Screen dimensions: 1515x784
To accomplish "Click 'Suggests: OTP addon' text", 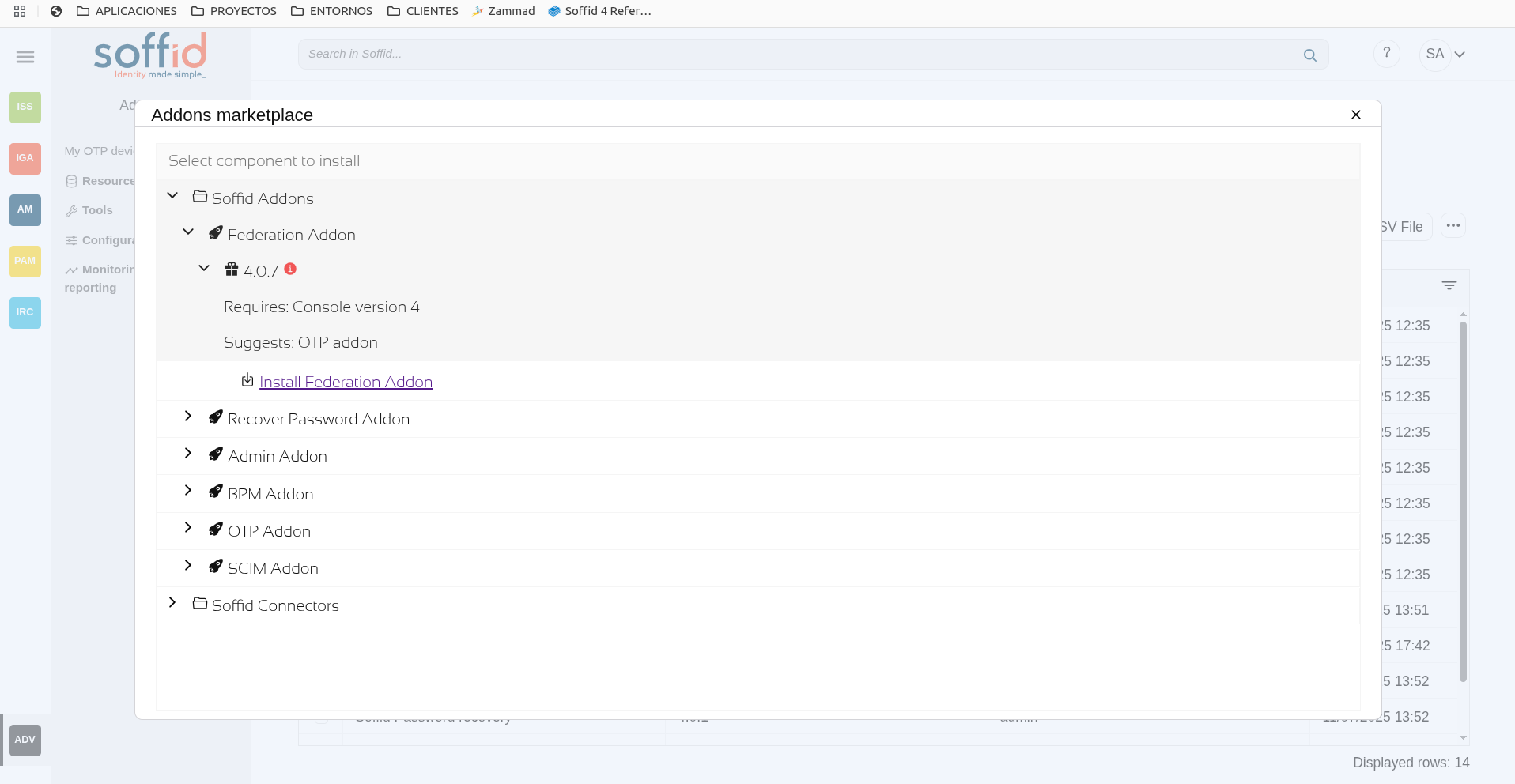I will point(300,342).
